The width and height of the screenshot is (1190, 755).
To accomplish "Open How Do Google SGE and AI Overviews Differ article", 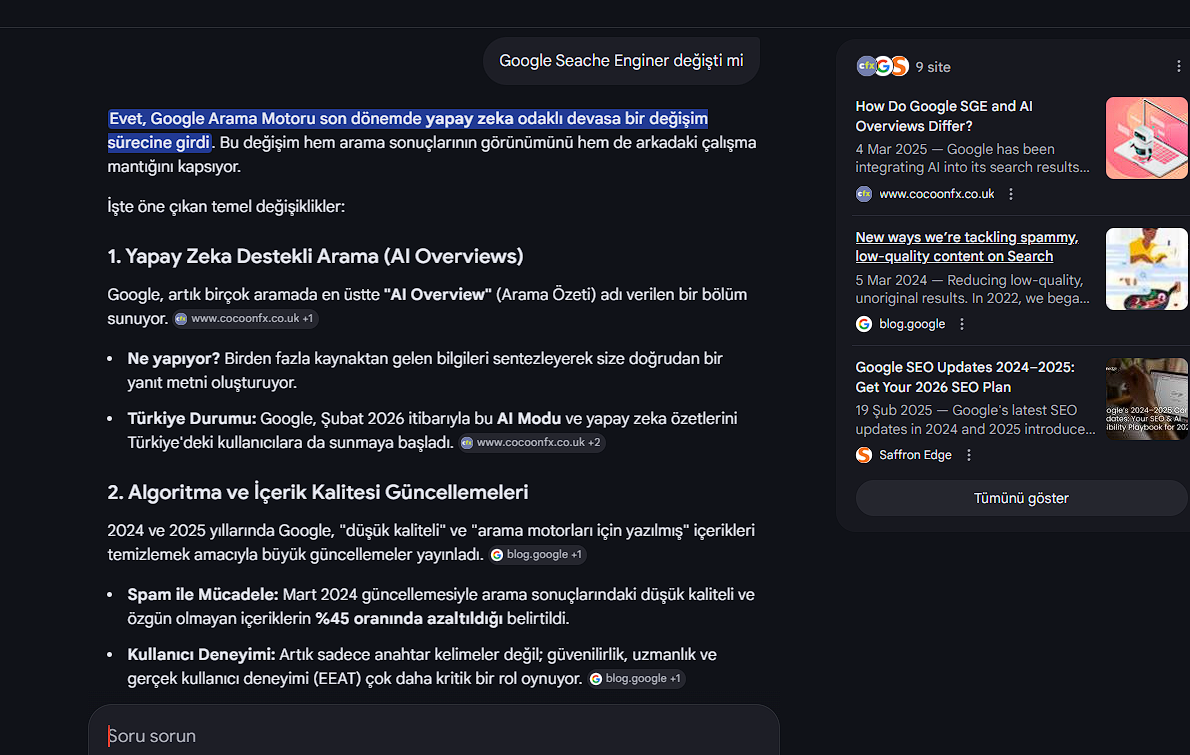I will pos(943,116).
